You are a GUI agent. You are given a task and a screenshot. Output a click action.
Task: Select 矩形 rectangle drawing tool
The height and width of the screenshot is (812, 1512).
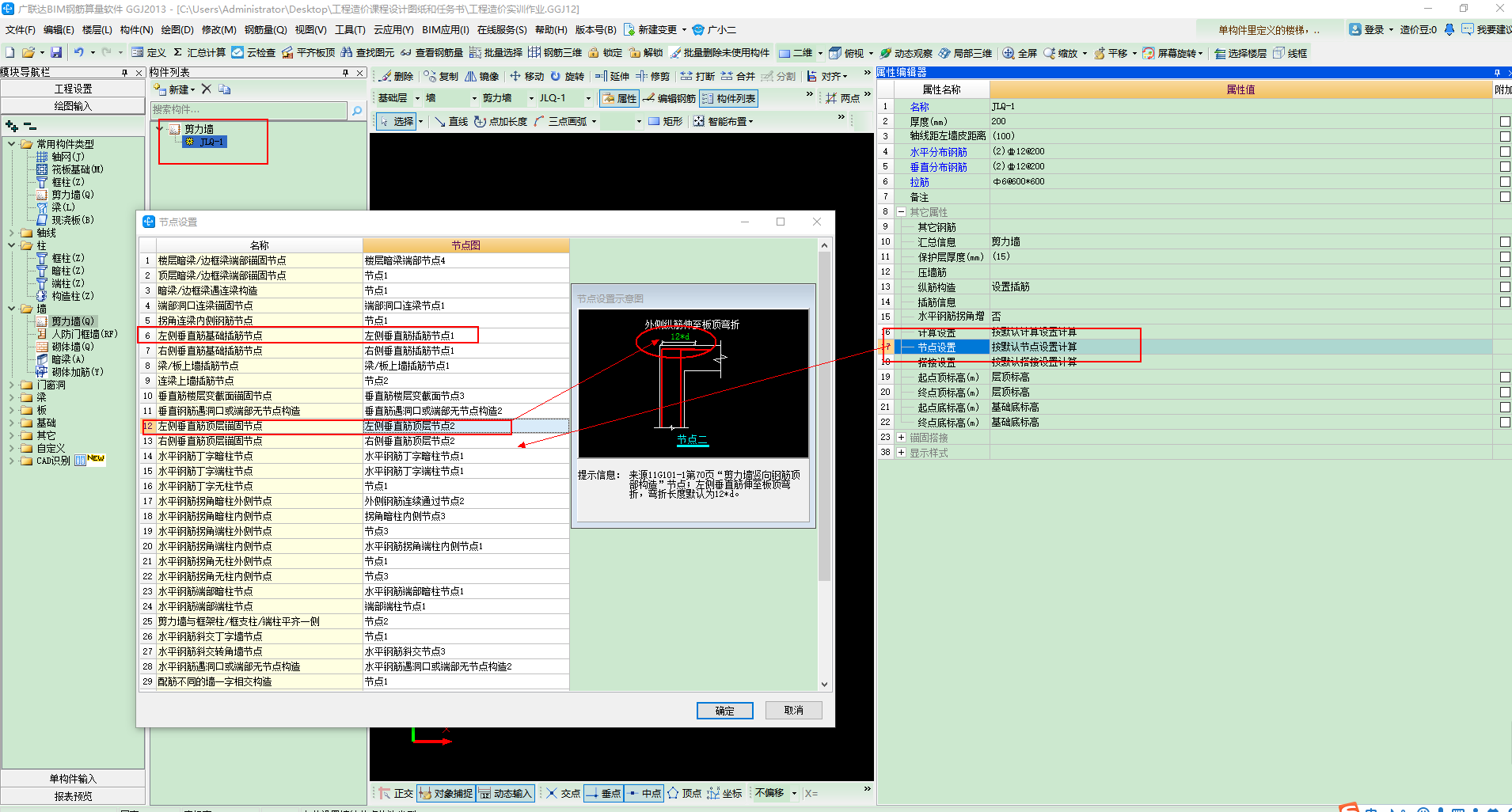[665, 121]
